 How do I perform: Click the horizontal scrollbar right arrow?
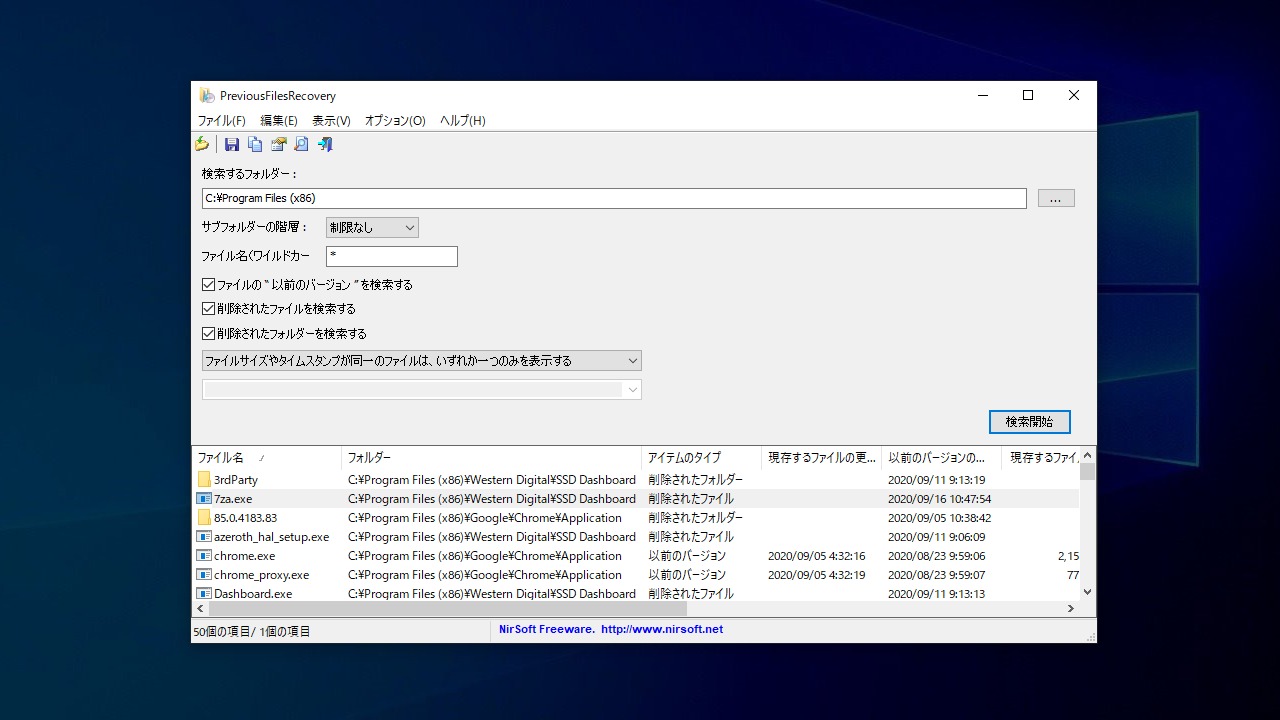click(1070, 609)
